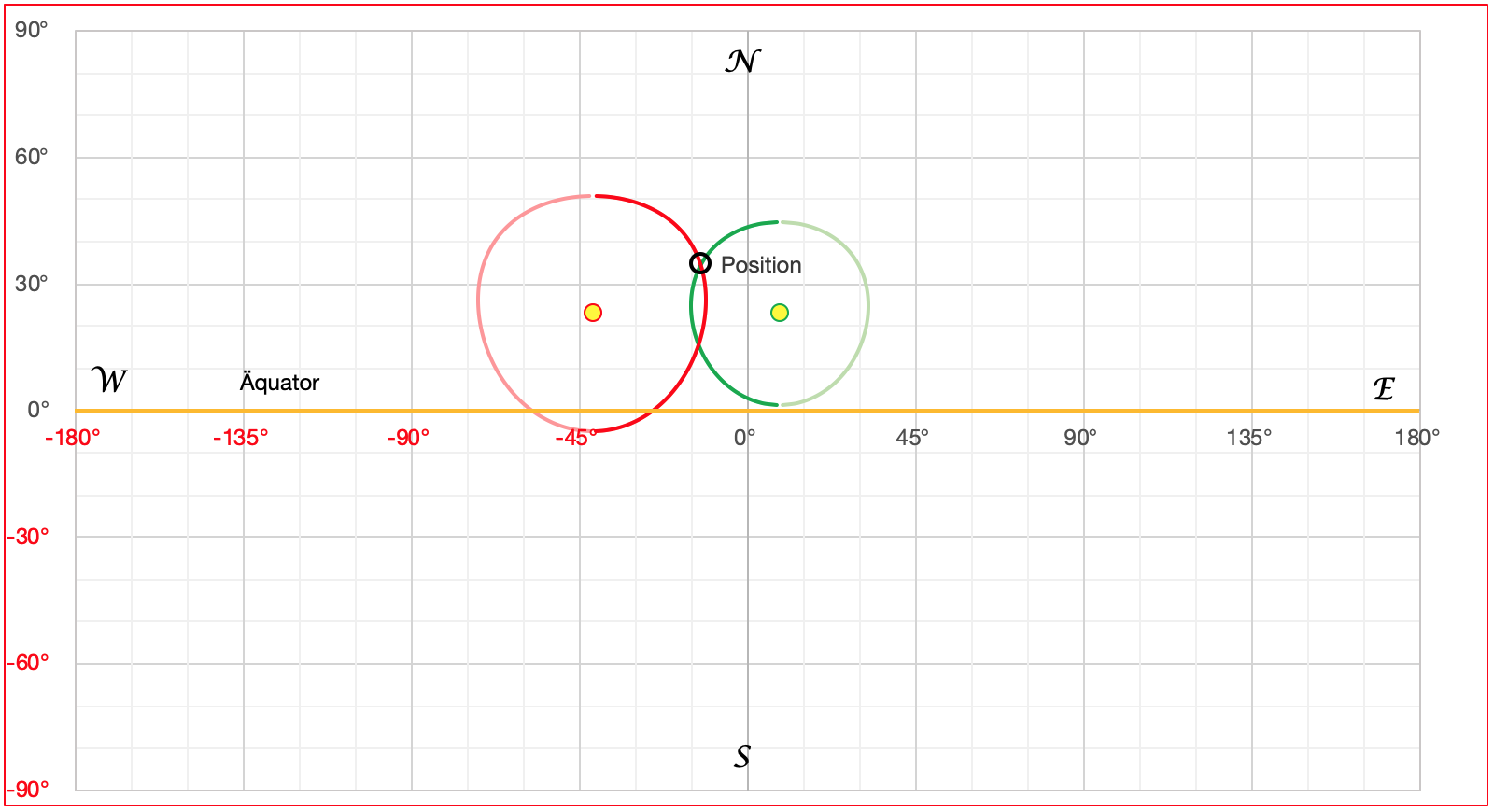Click the 135° longitude axis label
1494x812 pixels.
click(1249, 438)
